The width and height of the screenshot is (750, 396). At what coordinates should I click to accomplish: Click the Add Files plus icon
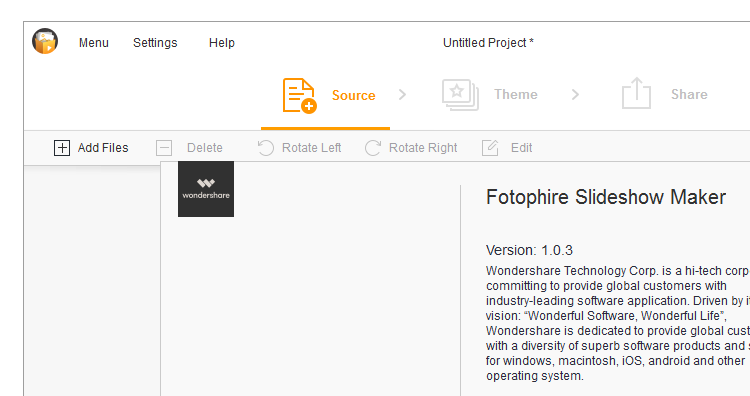[62, 148]
